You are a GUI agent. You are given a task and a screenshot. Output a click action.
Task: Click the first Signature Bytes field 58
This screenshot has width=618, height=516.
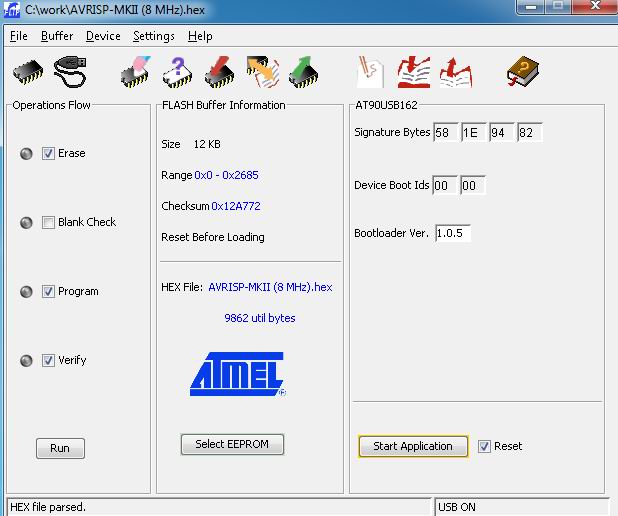coord(446,132)
